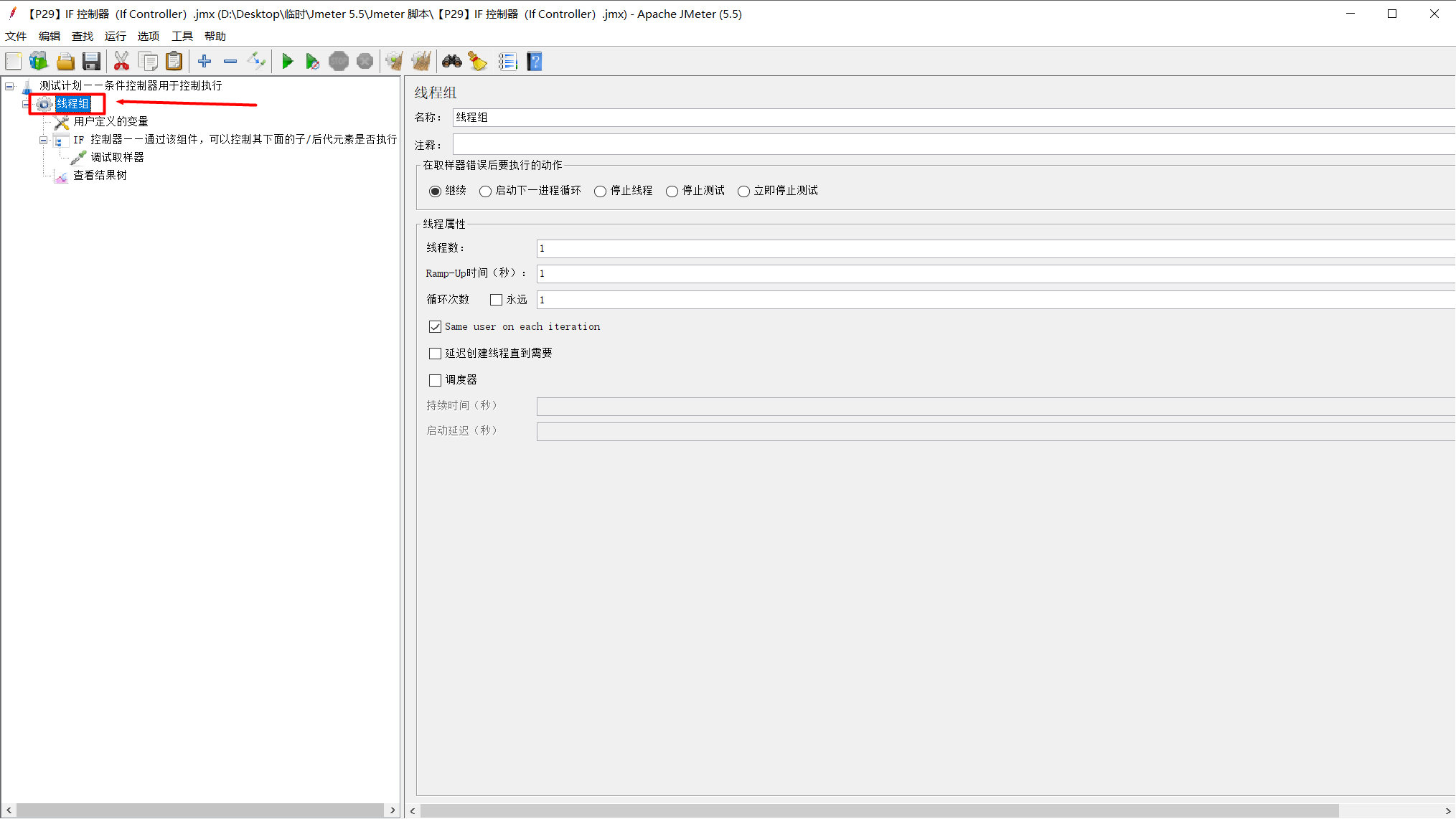
Task: Click the IF controller tree icon
Action: coord(62,140)
